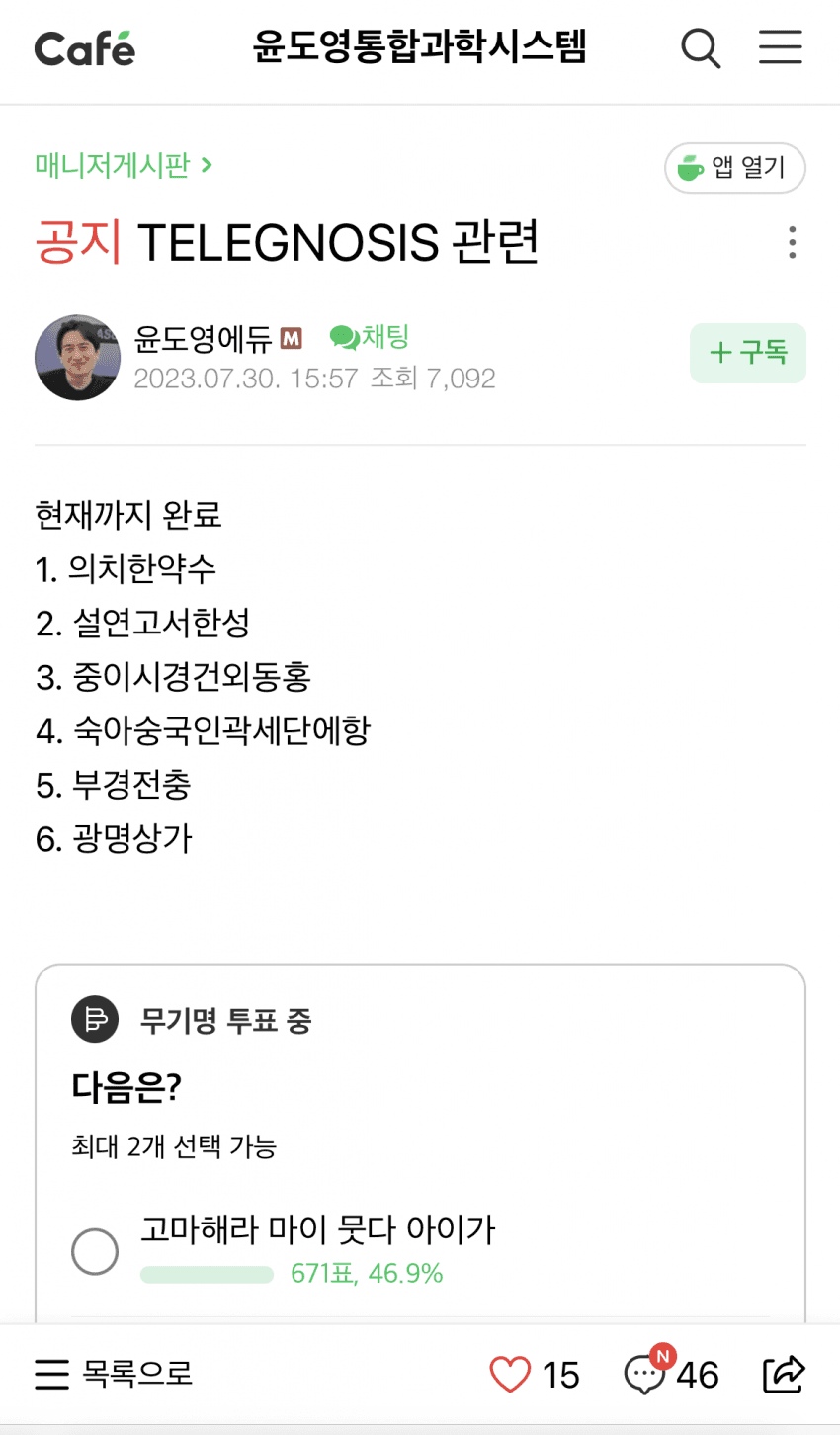
Task: Click the green poll result bar
Action: [207, 1275]
